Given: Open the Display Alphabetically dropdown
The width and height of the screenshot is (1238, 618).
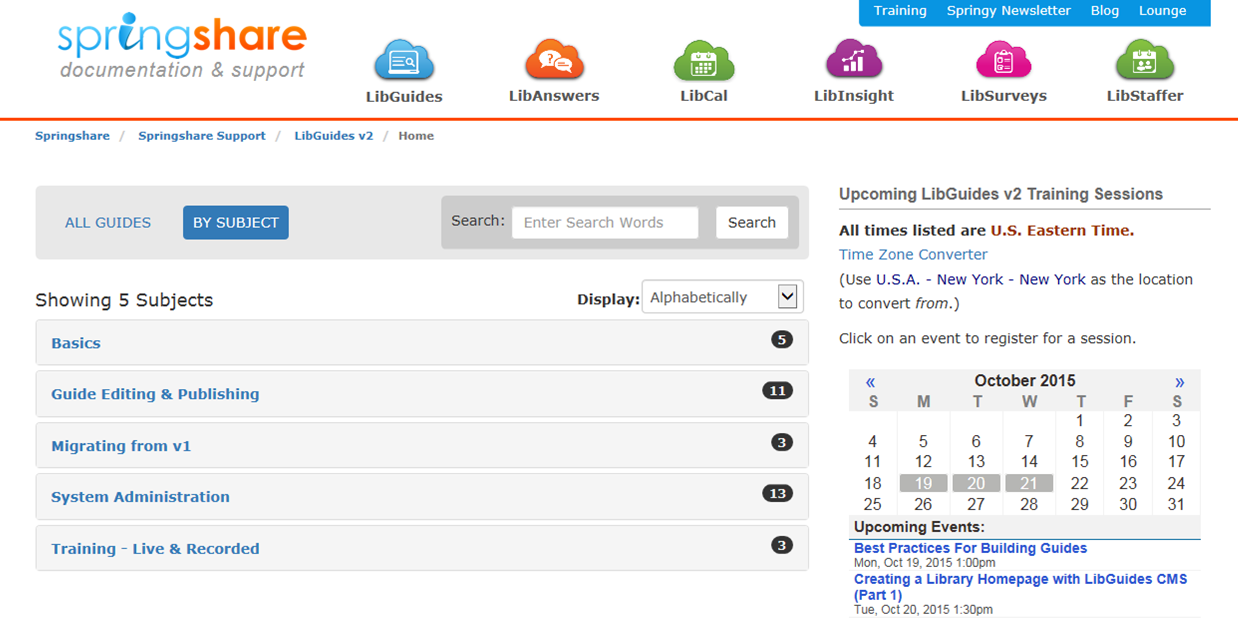Looking at the screenshot, I should click(x=722, y=297).
